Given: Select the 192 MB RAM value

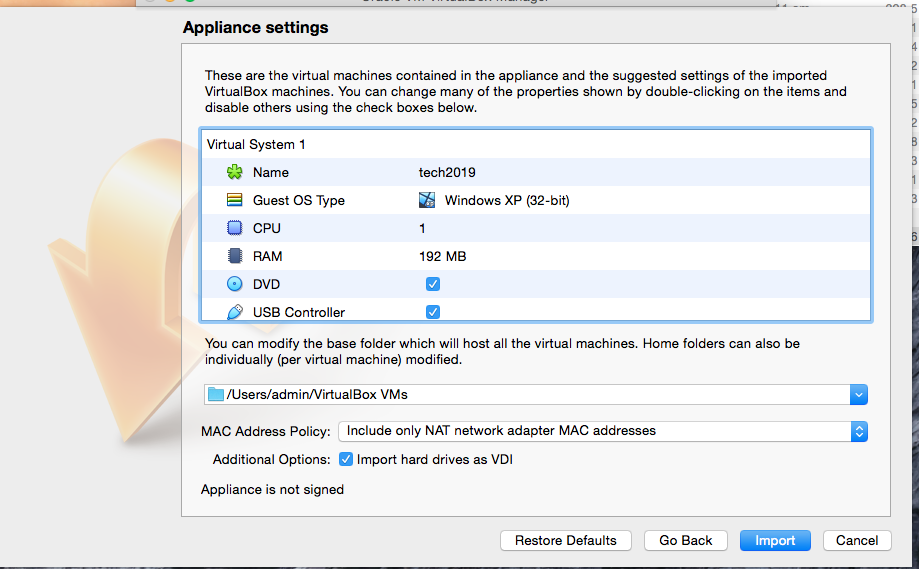Looking at the screenshot, I should point(443,257).
